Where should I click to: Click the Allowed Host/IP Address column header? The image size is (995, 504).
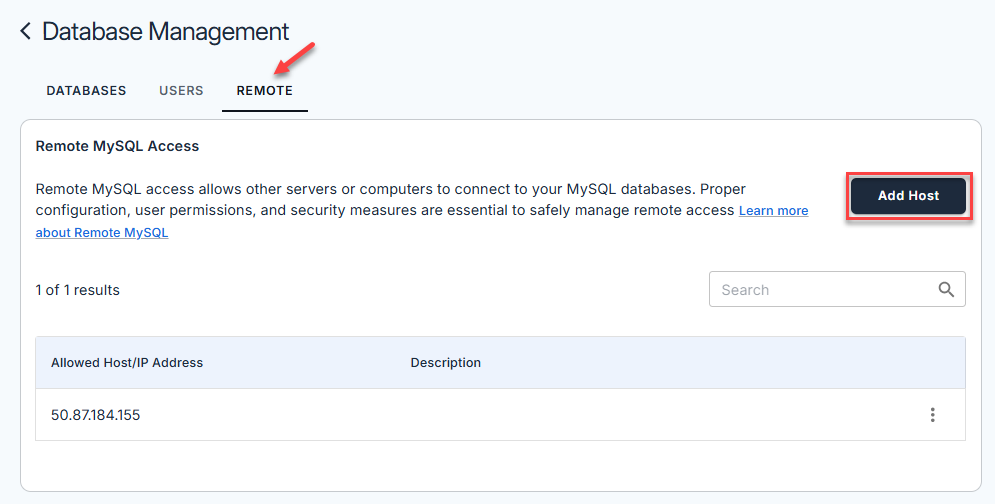[x=127, y=363]
